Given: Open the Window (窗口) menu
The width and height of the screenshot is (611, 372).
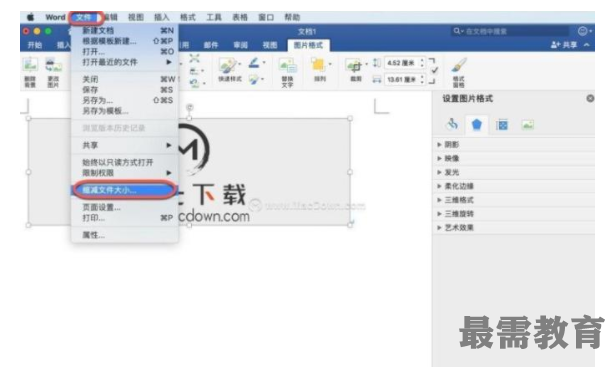Looking at the screenshot, I should point(266,17).
